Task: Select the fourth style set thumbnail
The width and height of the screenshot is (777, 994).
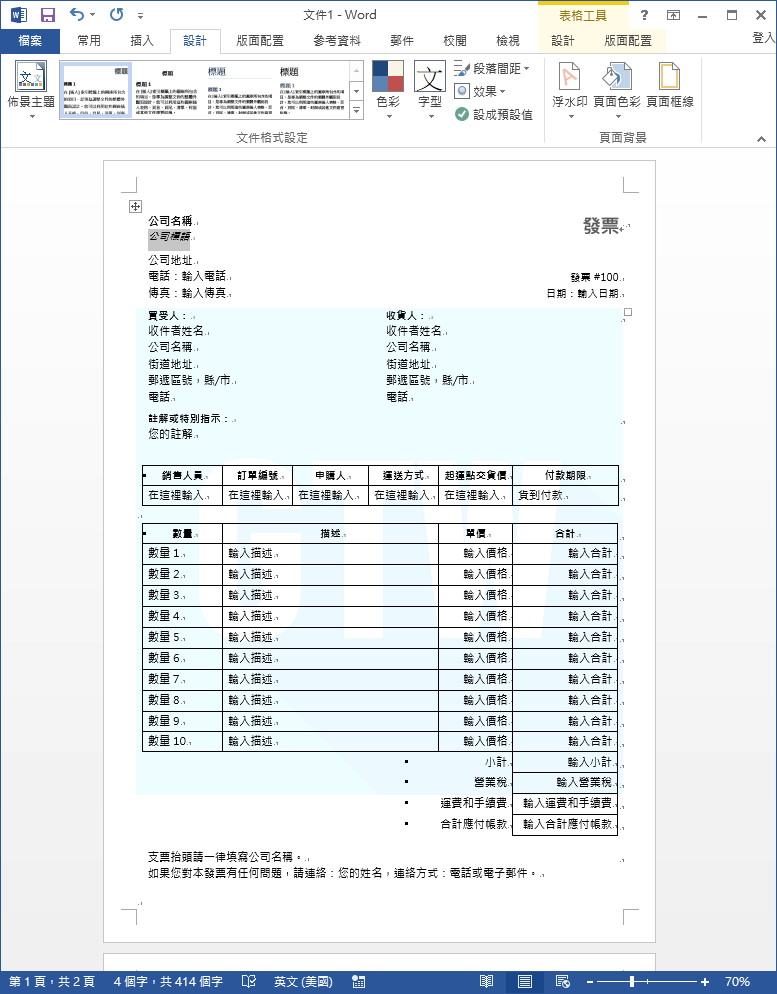Action: tap(312, 90)
